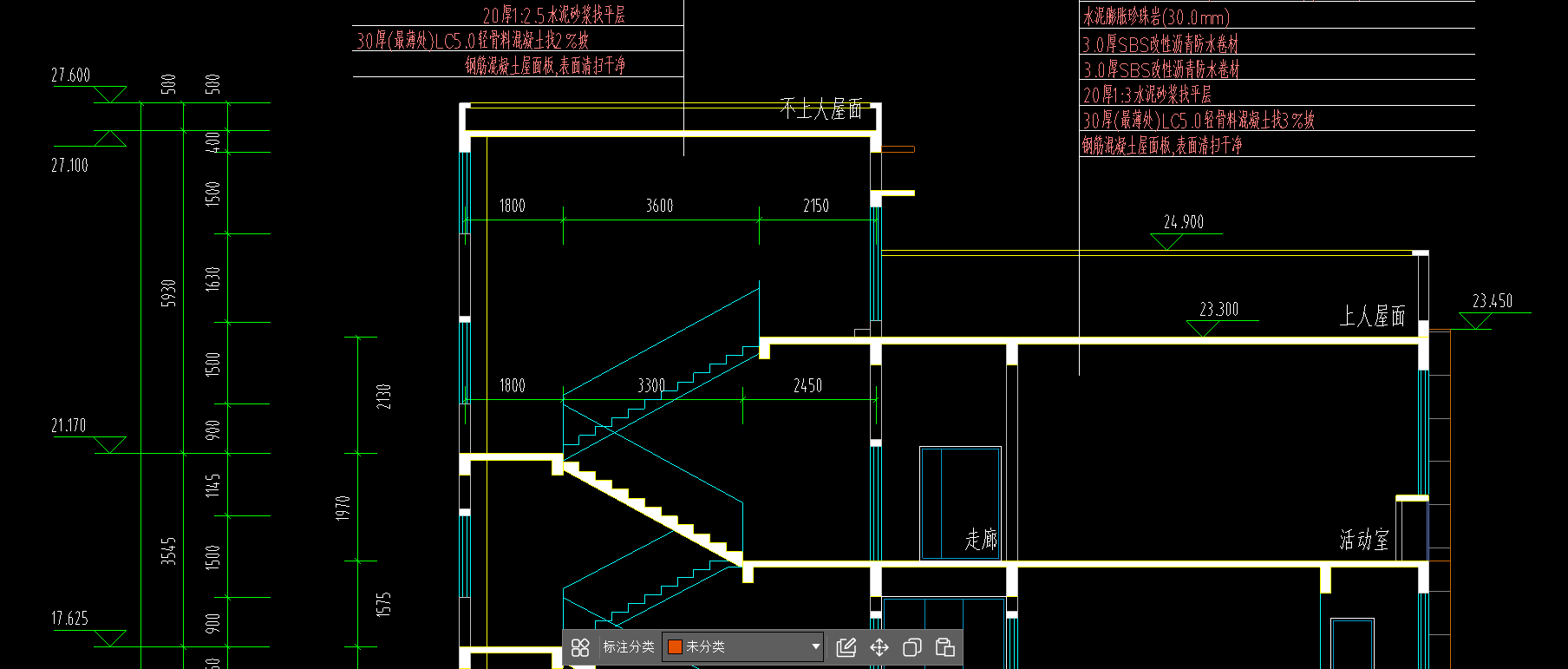Screen dimensions: 1568x669
Task: Select the 21.170 elevation label
Action: tap(69, 426)
